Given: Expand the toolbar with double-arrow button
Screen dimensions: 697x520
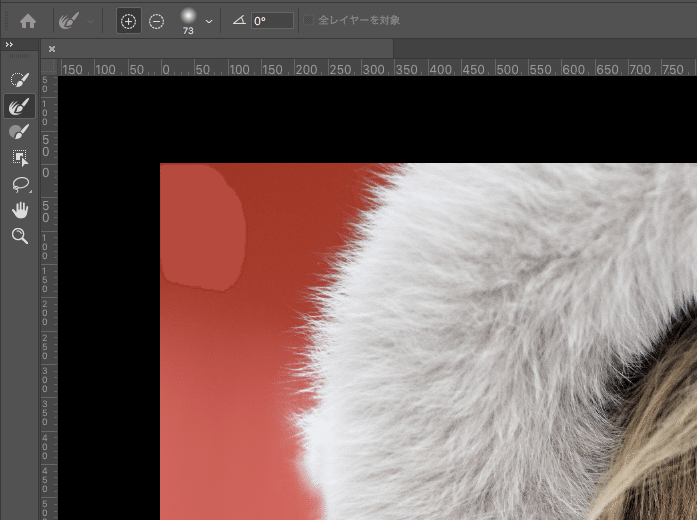Looking at the screenshot, I should [x=9, y=44].
